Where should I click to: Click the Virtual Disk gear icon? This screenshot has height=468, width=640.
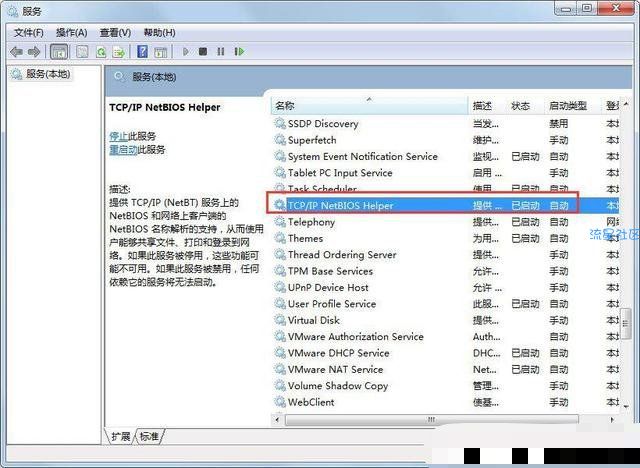coord(280,320)
